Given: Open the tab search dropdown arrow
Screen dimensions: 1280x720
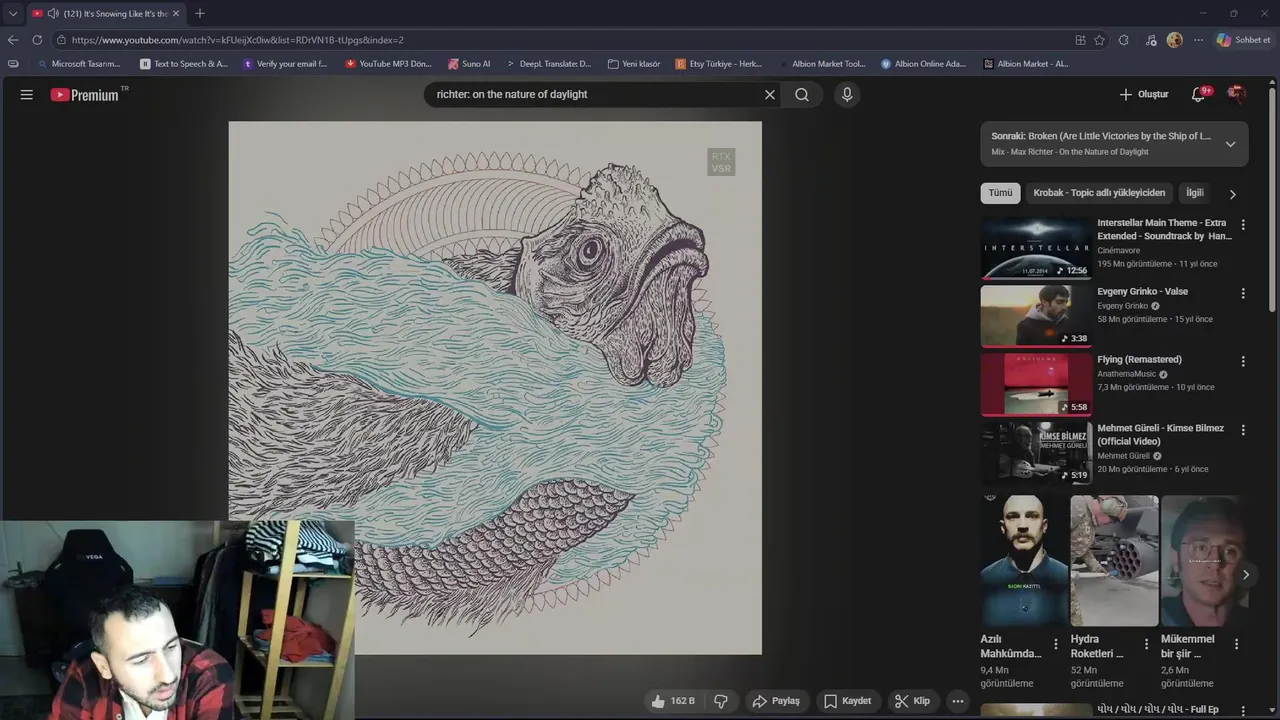Looking at the screenshot, I should 13,13.
